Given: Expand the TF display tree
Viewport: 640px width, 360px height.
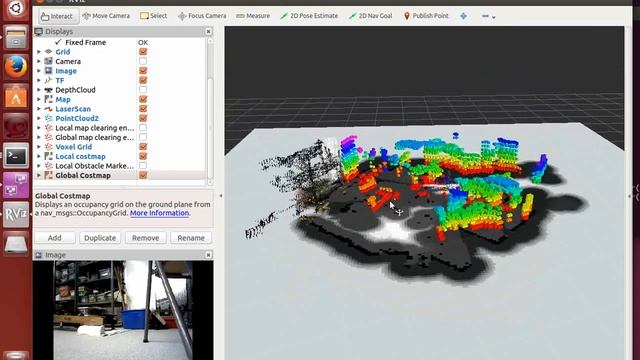Looking at the screenshot, I should (x=39, y=80).
